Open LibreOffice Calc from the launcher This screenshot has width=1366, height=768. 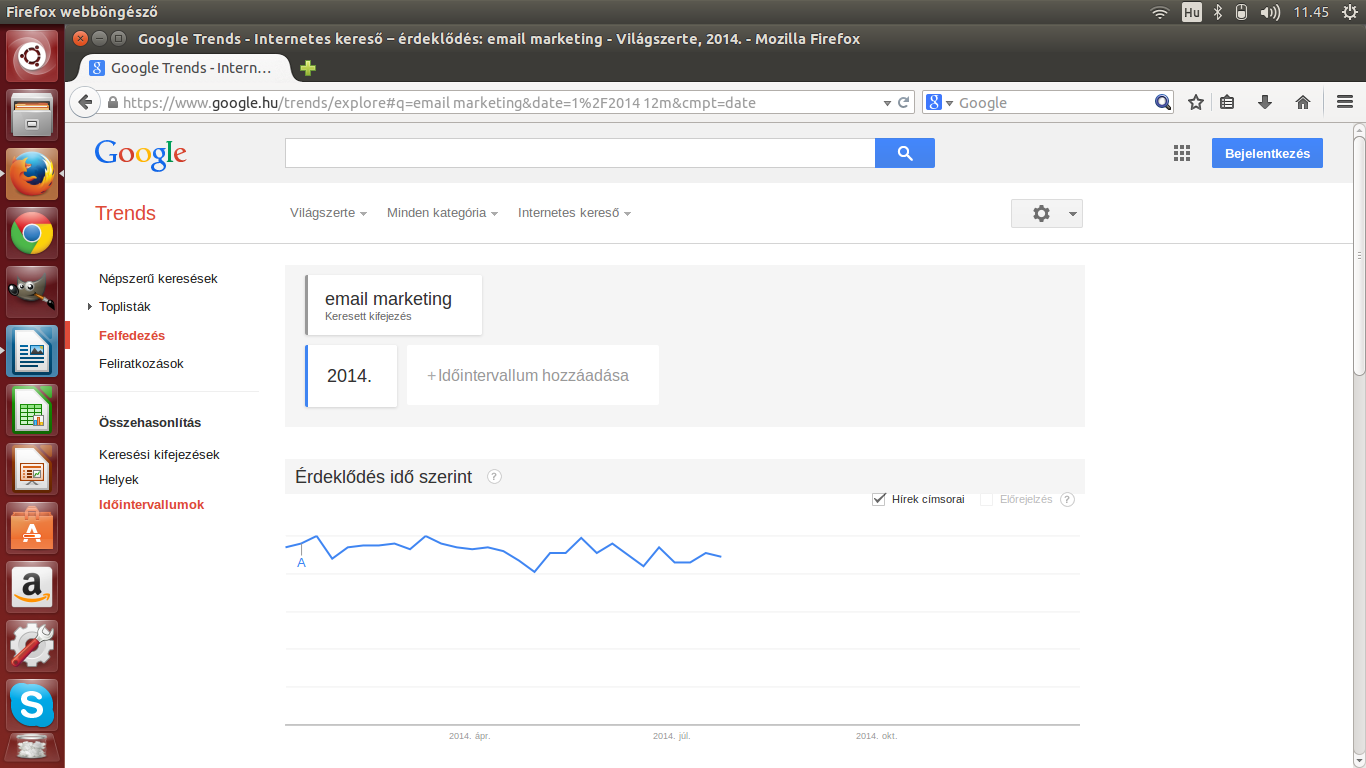(x=32, y=411)
